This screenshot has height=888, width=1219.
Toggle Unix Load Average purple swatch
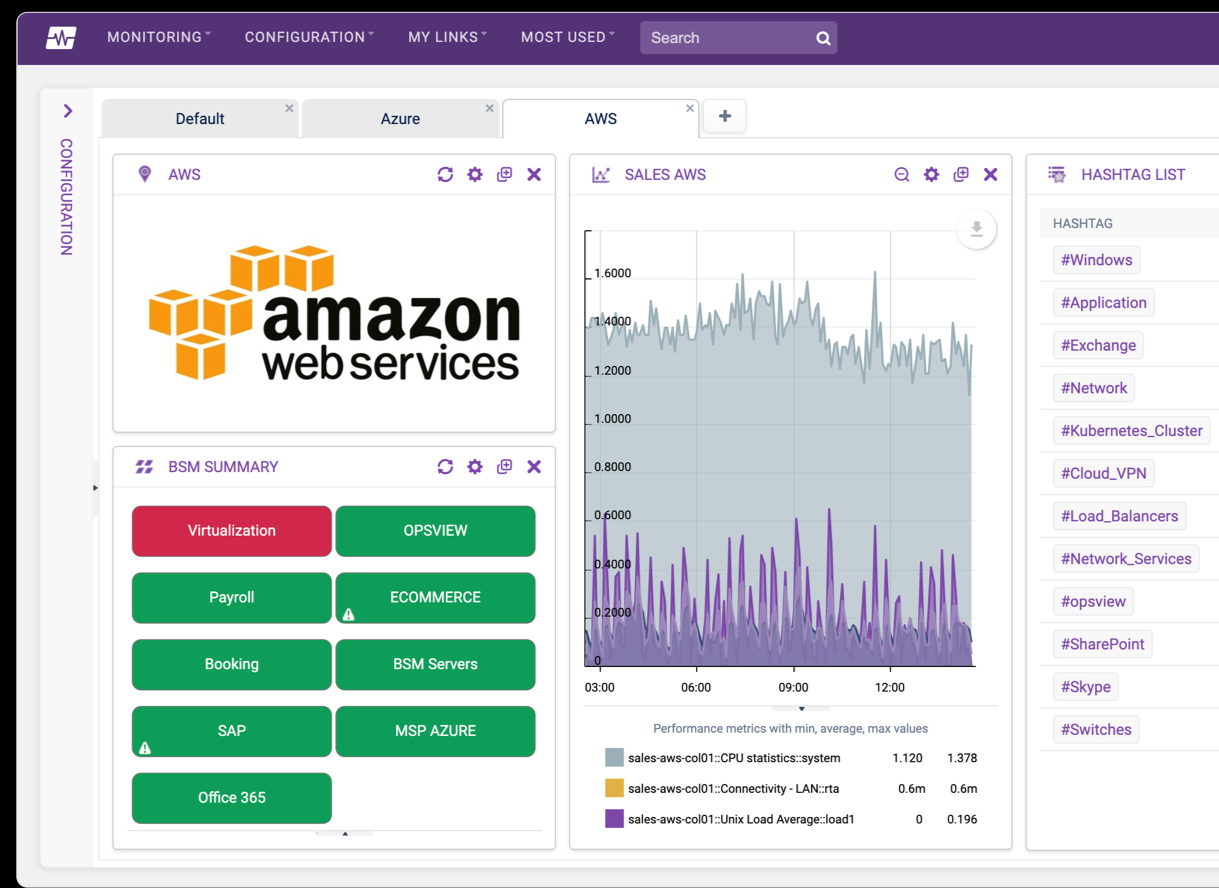pos(614,819)
